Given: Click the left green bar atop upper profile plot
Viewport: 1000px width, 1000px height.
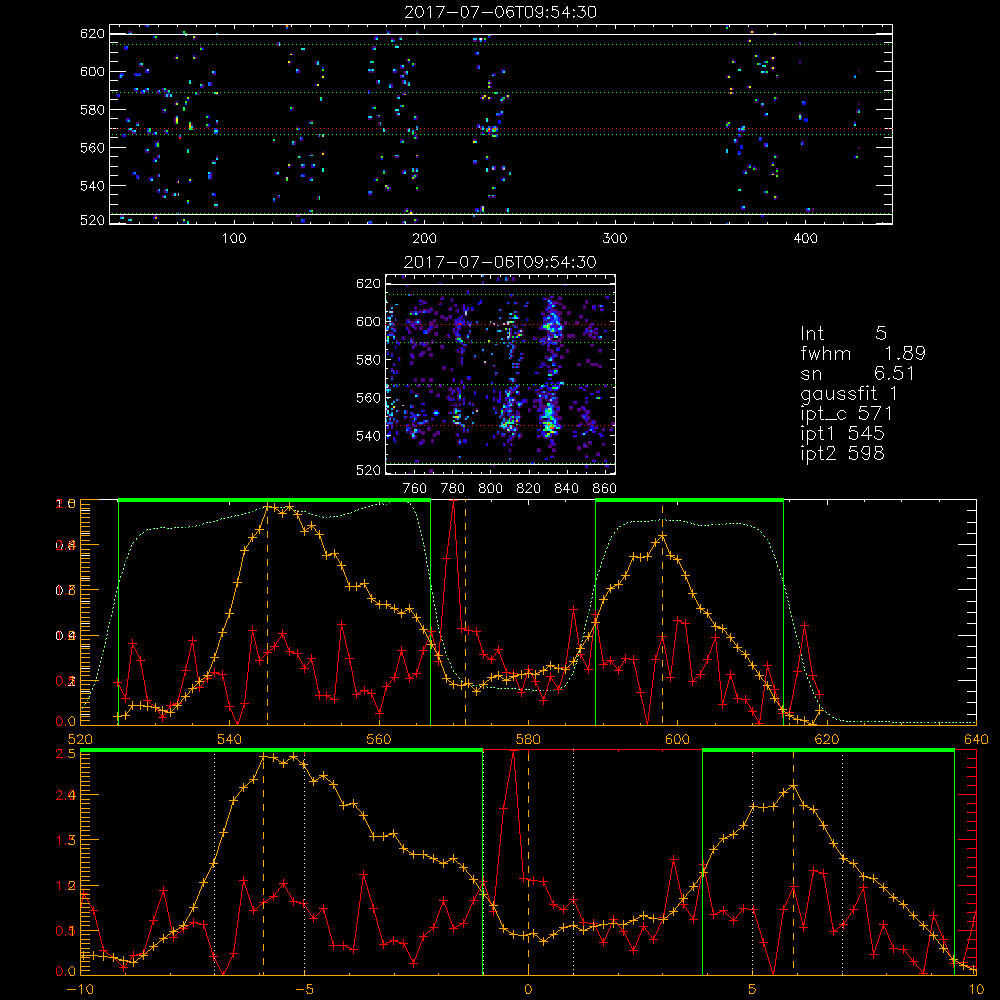Looking at the screenshot, I should click(274, 500).
